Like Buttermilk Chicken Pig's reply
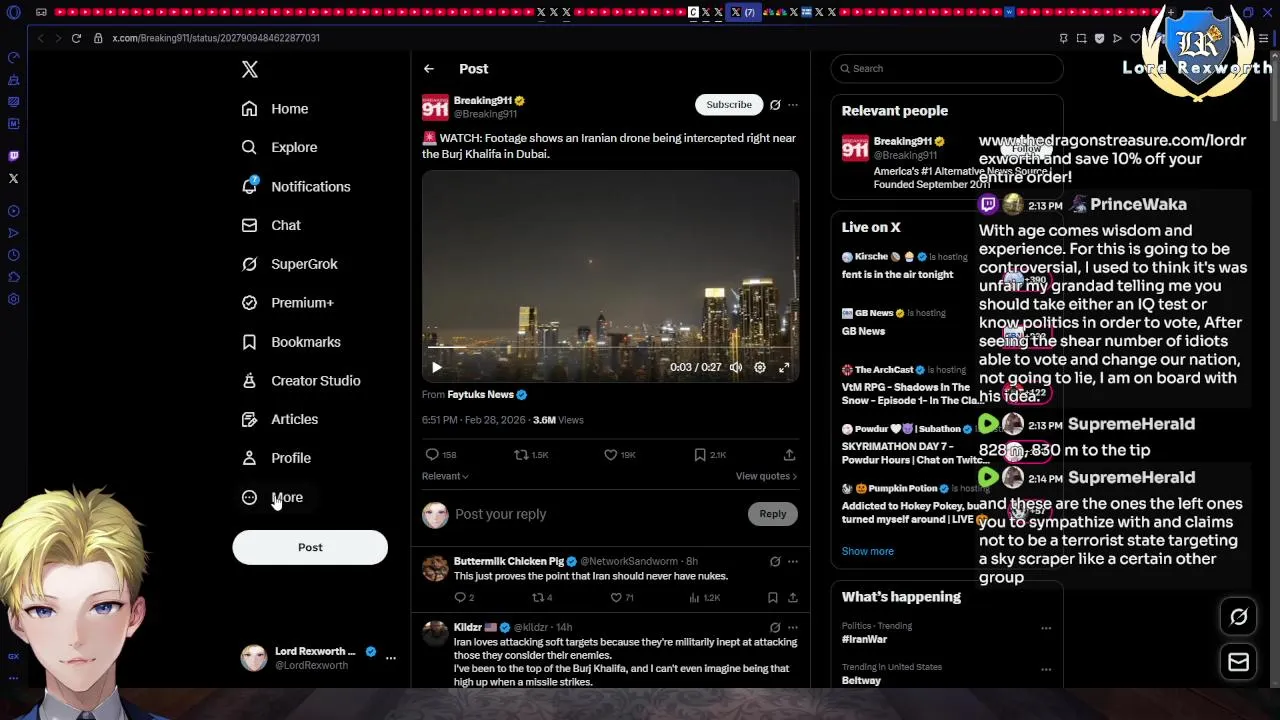This screenshot has width=1280, height=720. 622,598
